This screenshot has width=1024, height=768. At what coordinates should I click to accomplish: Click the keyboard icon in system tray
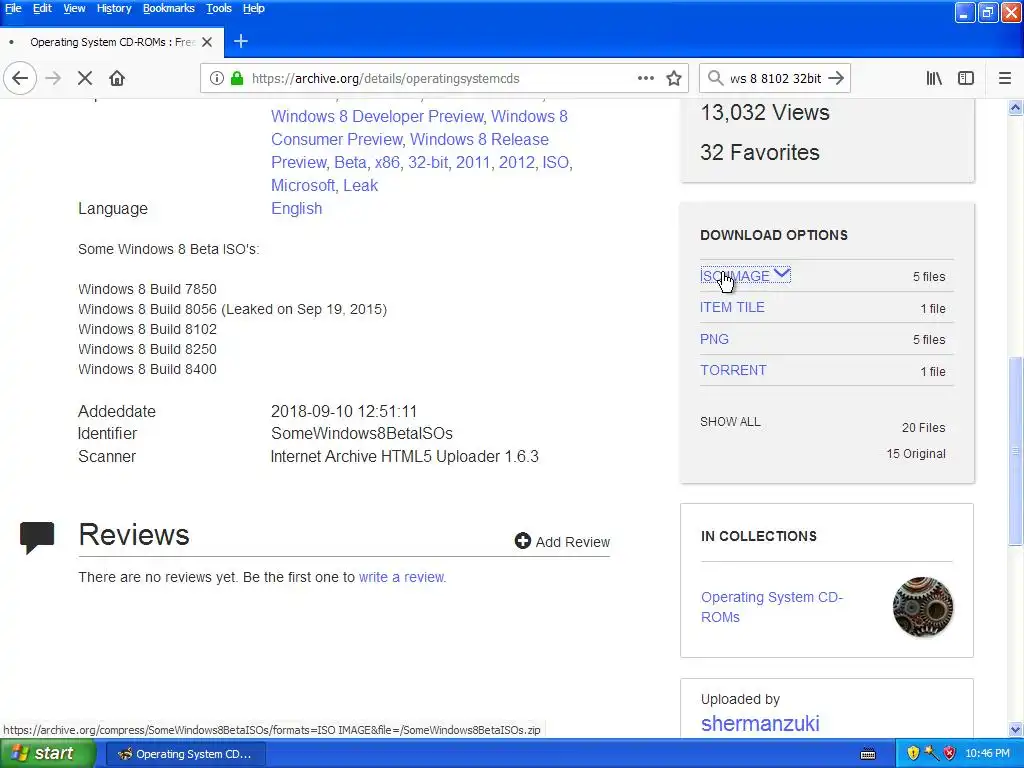pyautogui.click(x=868, y=754)
